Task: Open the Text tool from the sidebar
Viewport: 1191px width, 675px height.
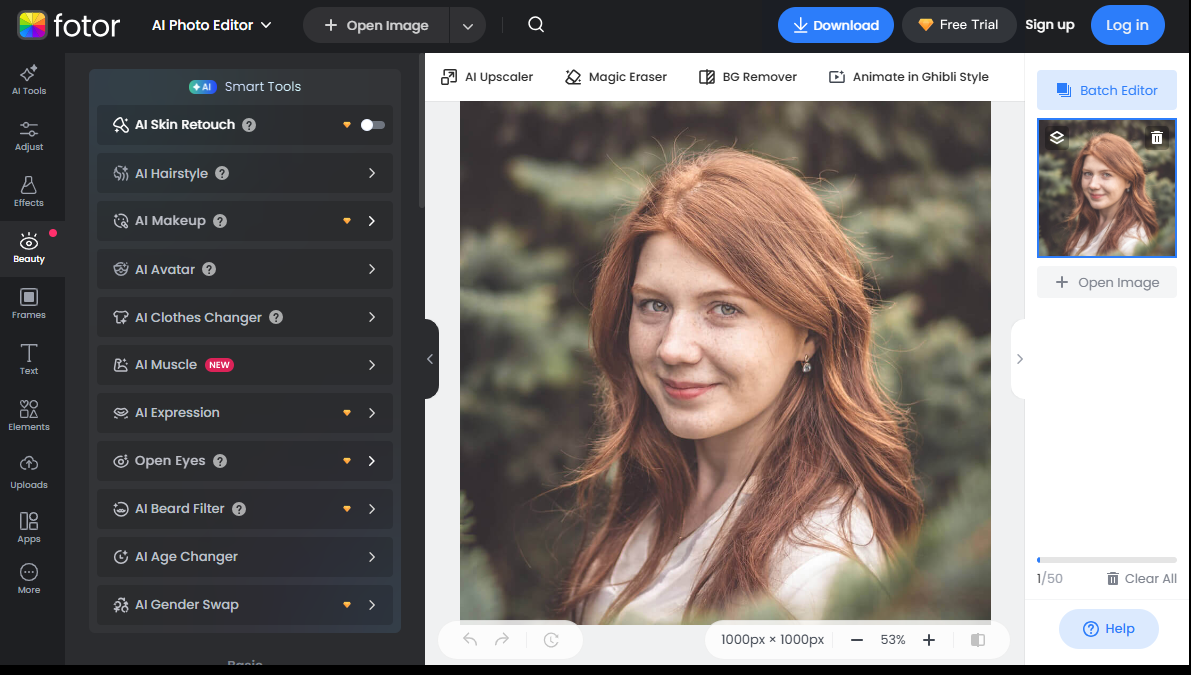Action: coord(29,360)
